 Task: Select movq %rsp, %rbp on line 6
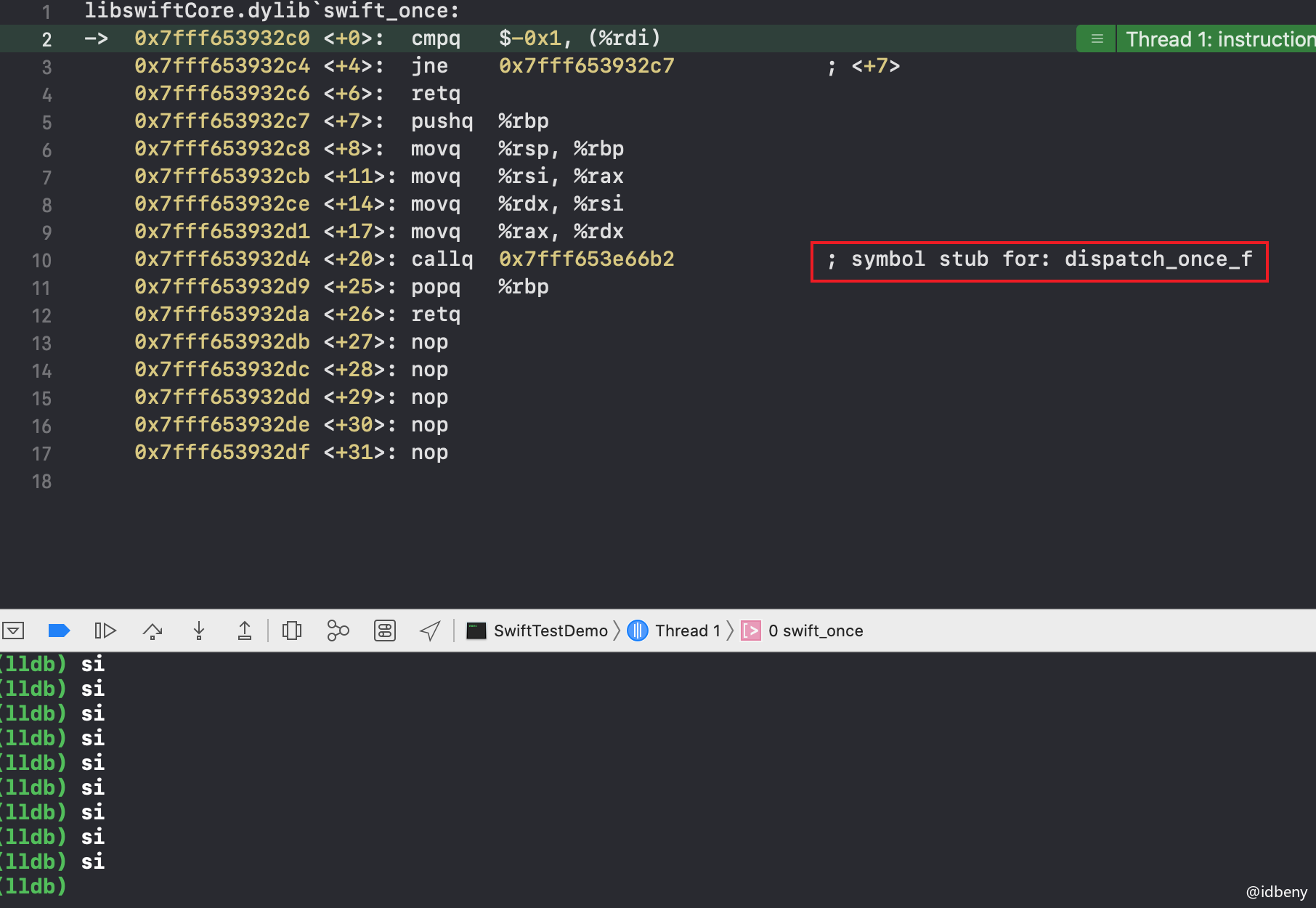click(x=517, y=149)
